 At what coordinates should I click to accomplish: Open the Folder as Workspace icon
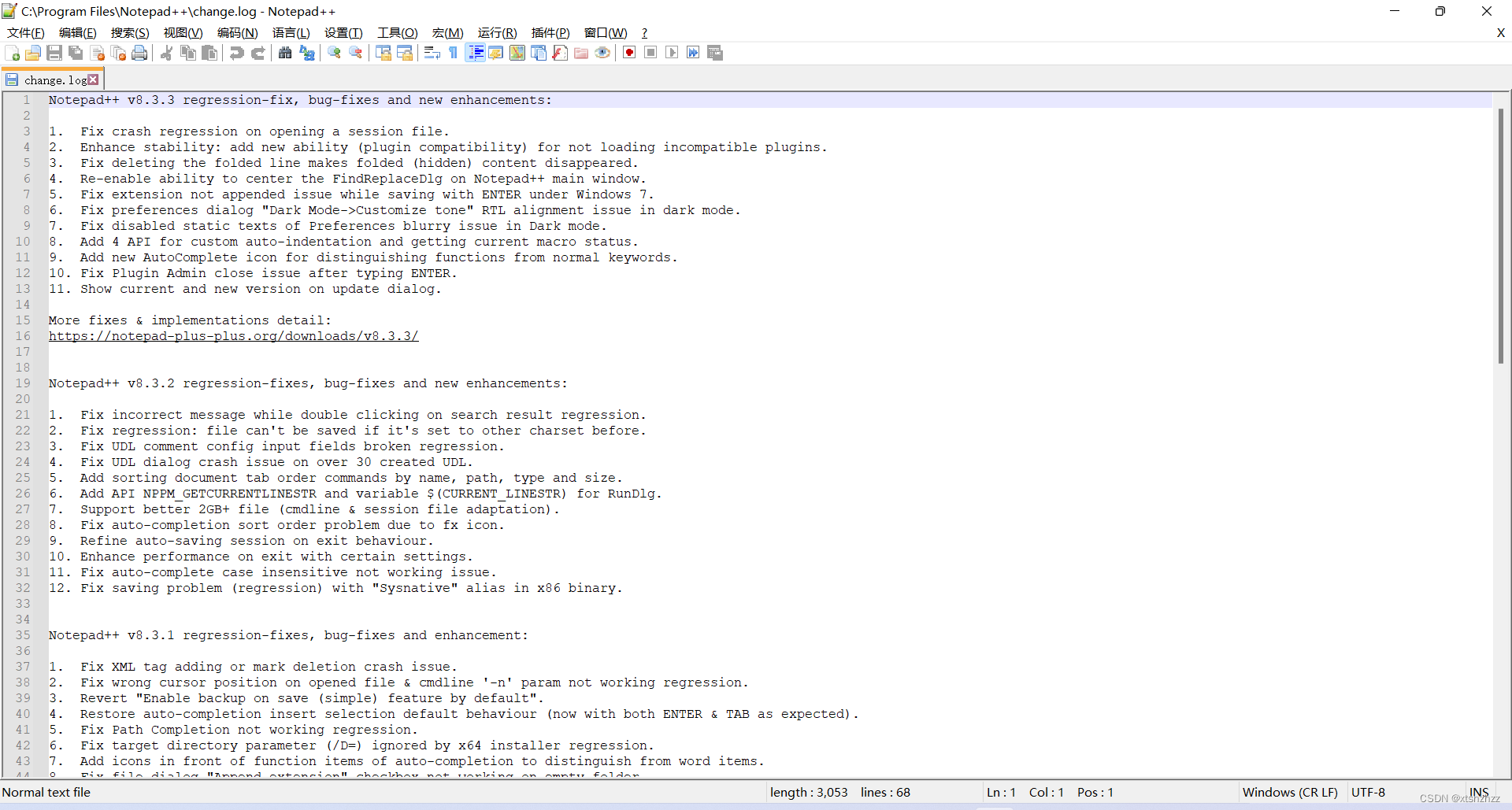coord(581,53)
